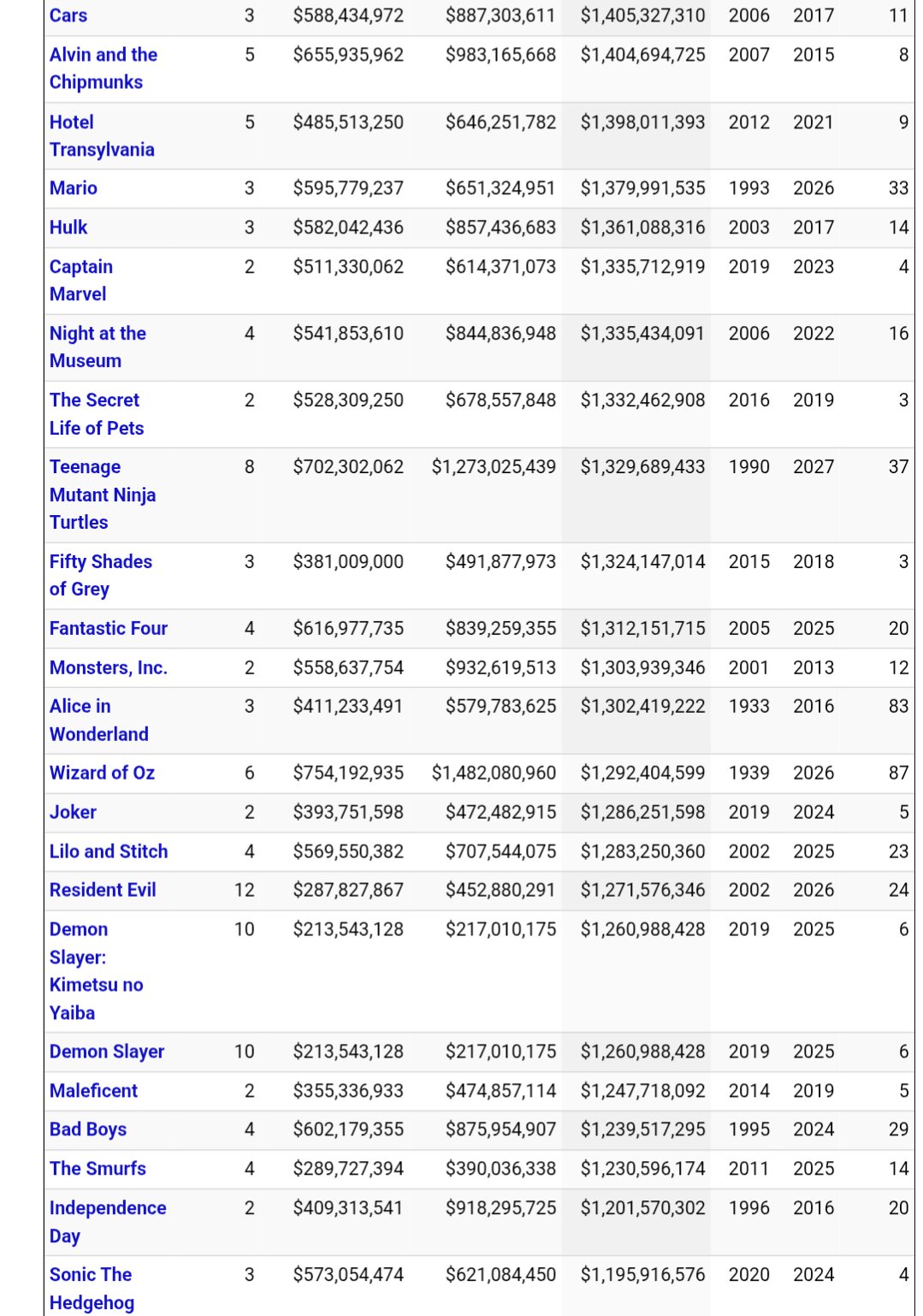Select Teenage Mutant Ninja Turtles link
Screen dimensions: 923x1316
[85, 467]
